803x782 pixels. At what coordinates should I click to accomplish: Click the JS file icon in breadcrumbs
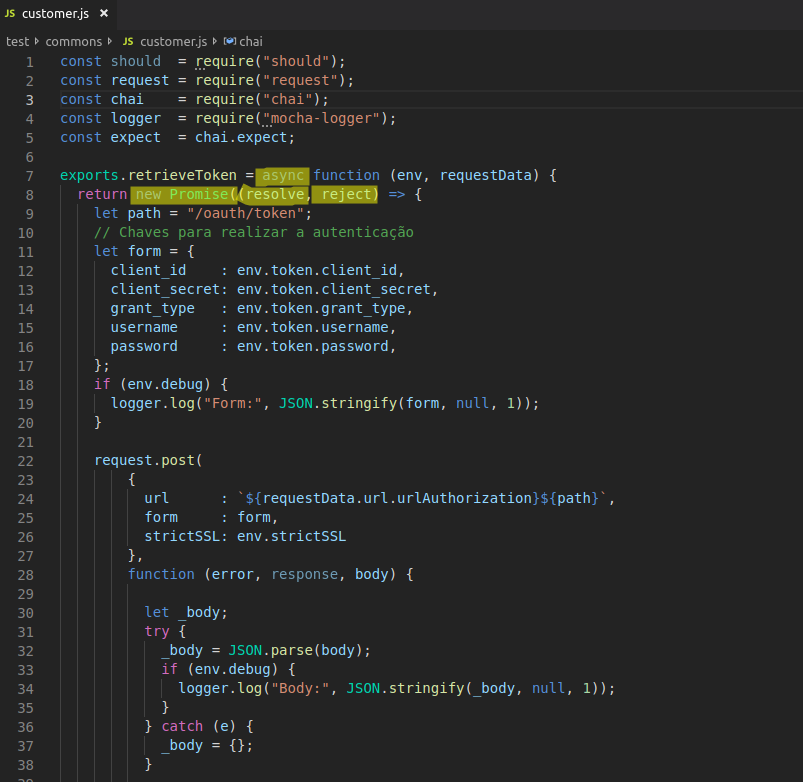pos(128,41)
